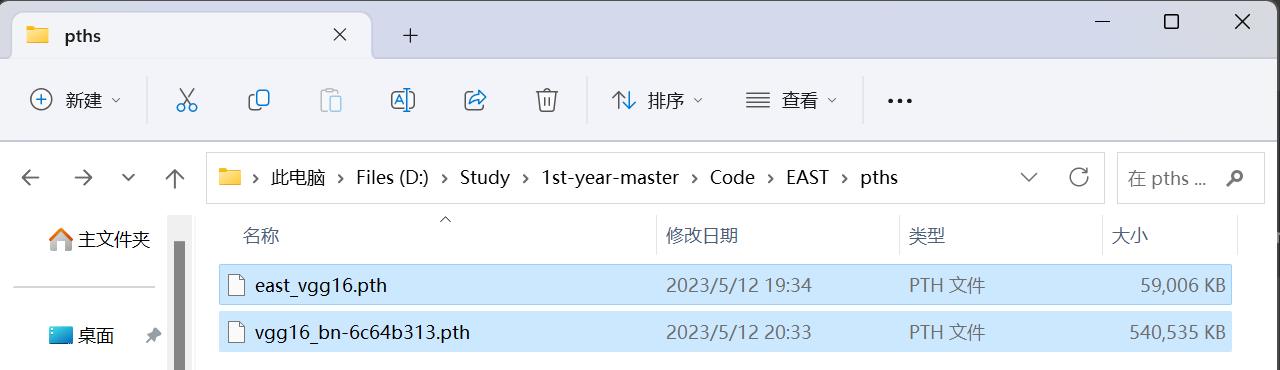Screen dimensions: 1280x370
Task: Refresh the pths folder view
Action: 1079,177
